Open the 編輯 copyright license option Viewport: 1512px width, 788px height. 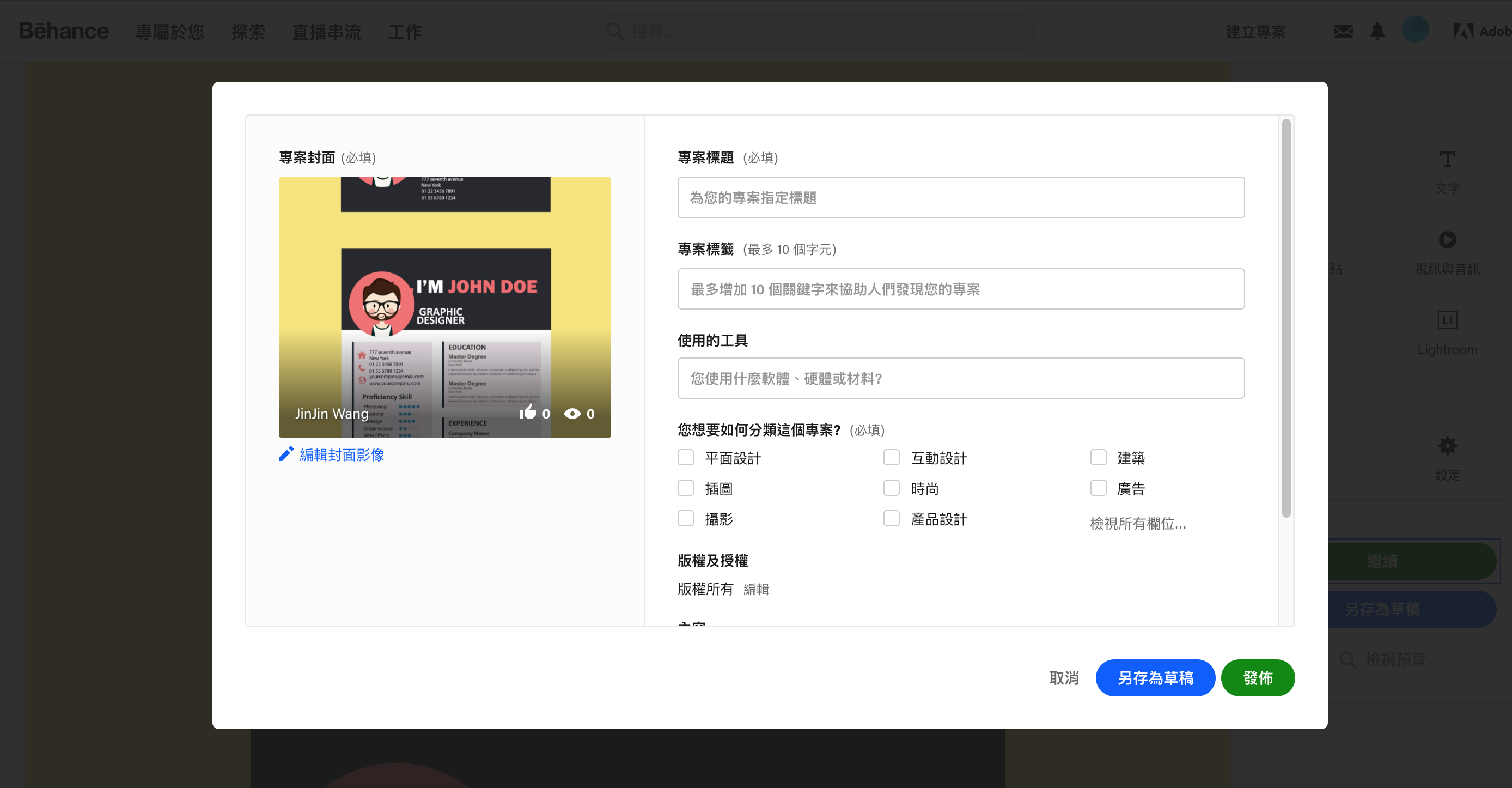pyautogui.click(x=755, y=589)
